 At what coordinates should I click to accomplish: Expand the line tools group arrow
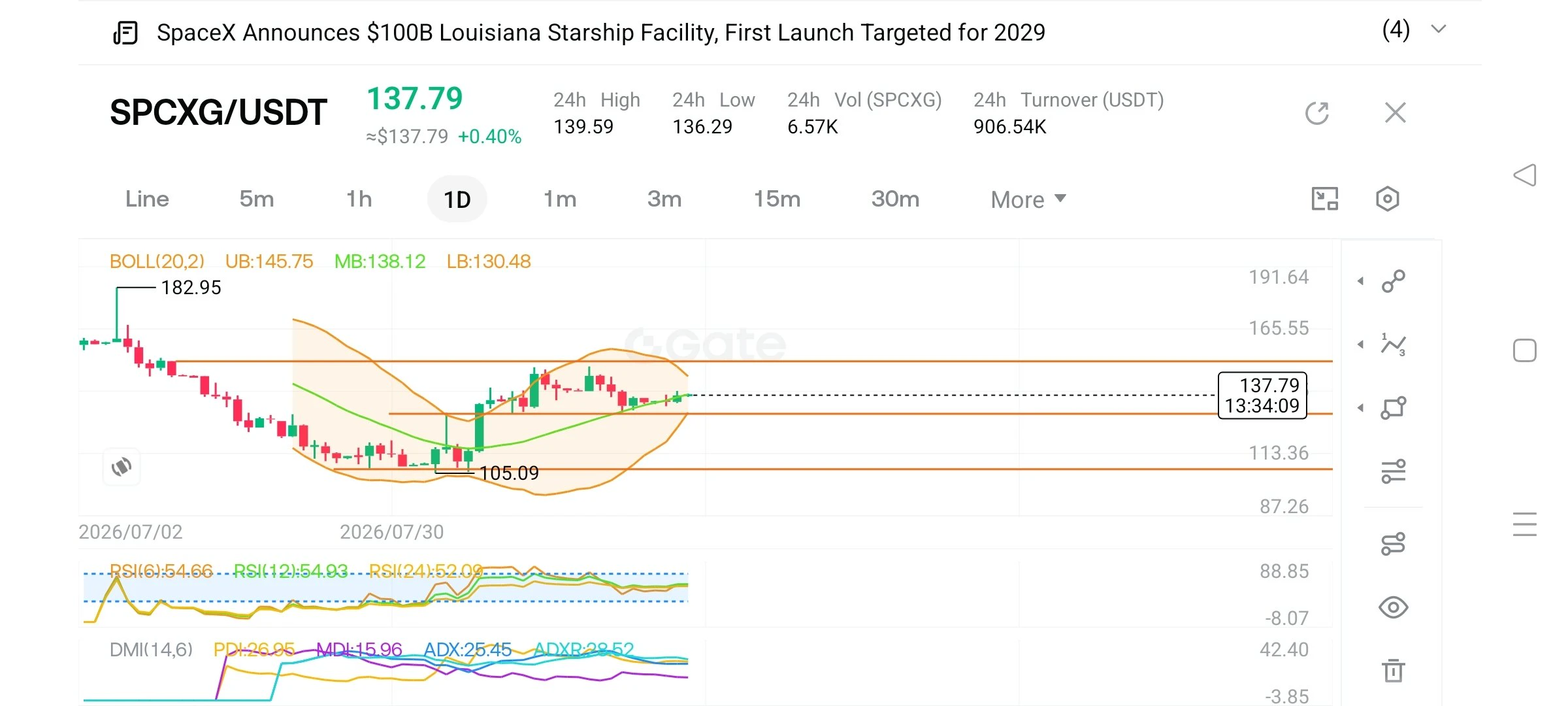click(1360, 281)
